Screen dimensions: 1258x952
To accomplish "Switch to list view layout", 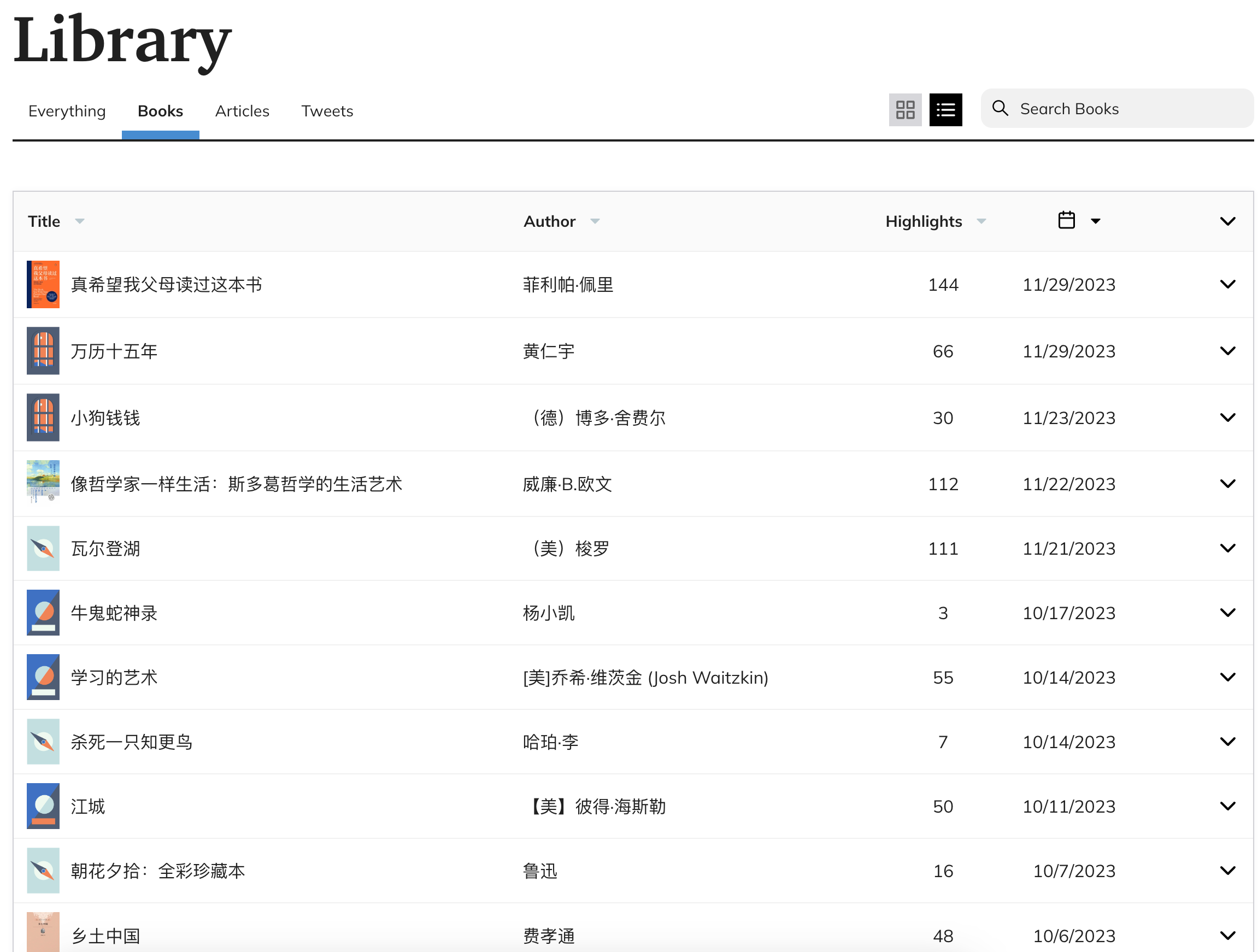I will 945,110.
